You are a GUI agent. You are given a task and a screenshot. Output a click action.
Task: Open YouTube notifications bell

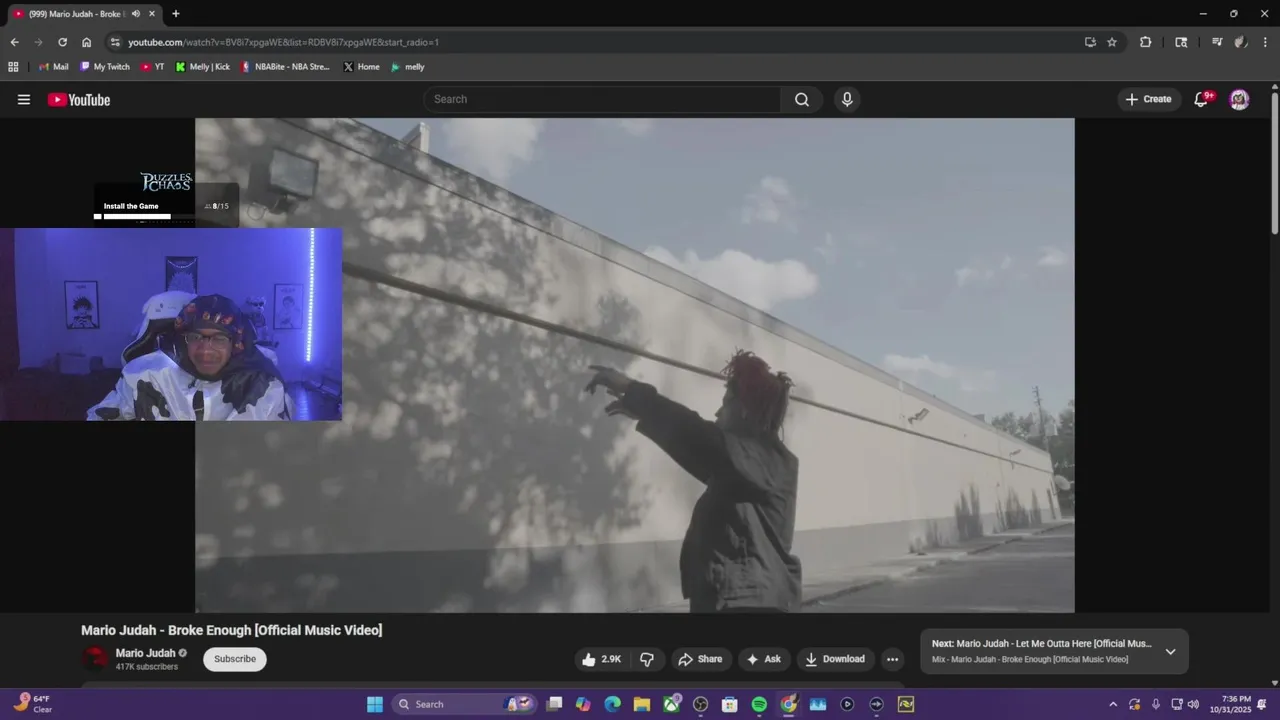[x=1202, y=99]
